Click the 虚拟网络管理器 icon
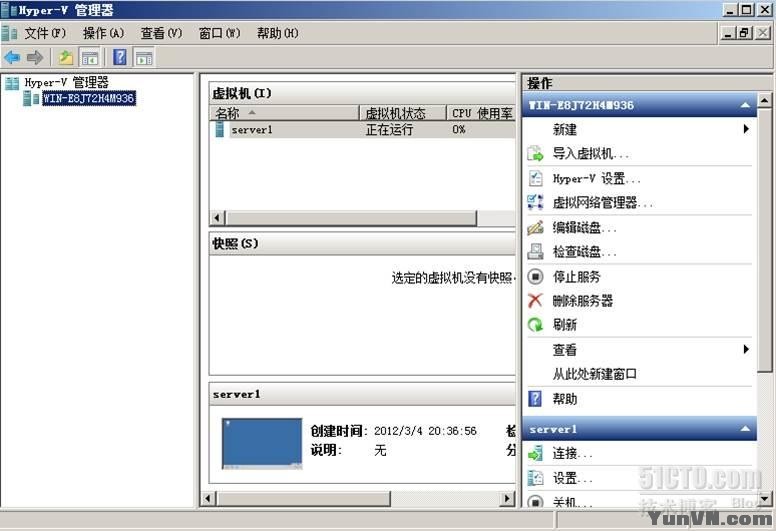 [535, 202]
